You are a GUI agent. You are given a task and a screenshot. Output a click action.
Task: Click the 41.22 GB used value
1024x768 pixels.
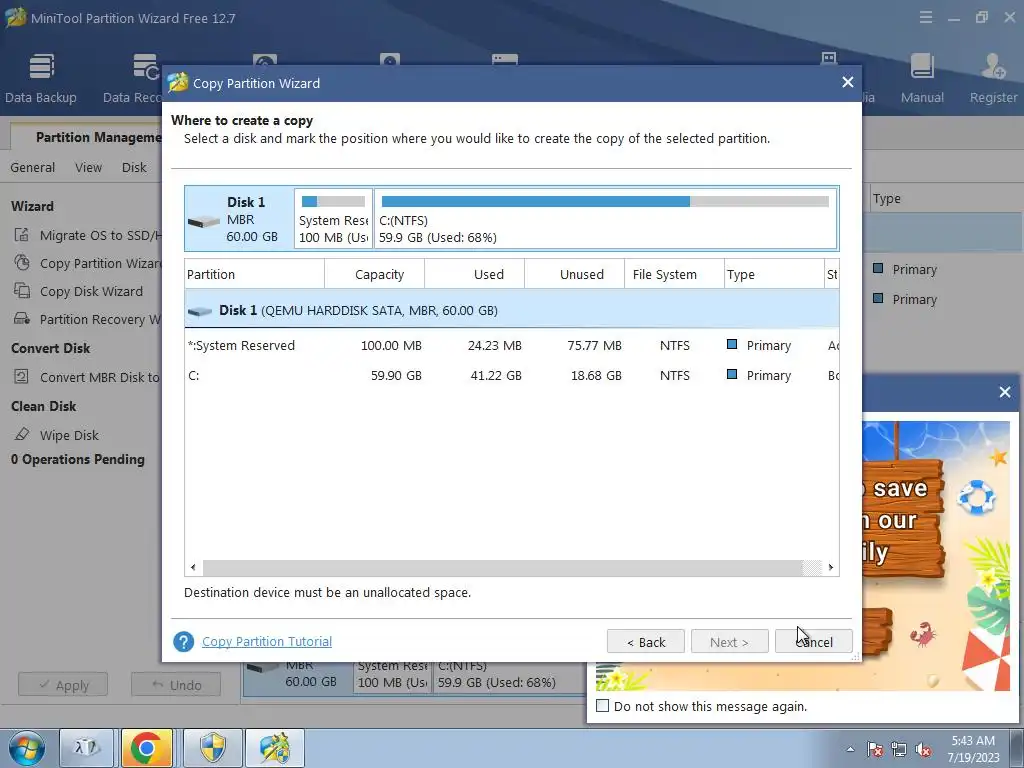point(496,376)
